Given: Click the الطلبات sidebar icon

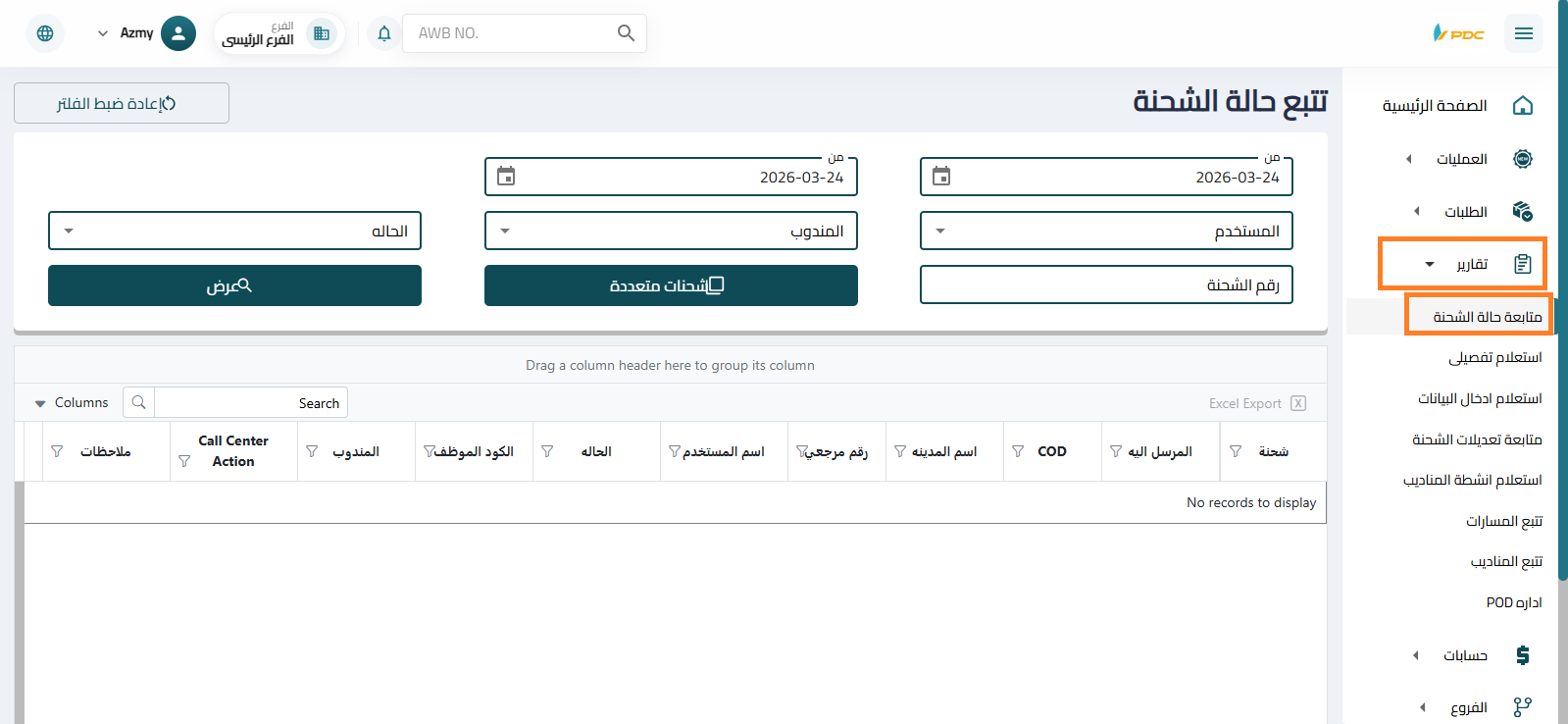Looking at the screenshot, I should pyautogui.click(x=1523, y=211).
